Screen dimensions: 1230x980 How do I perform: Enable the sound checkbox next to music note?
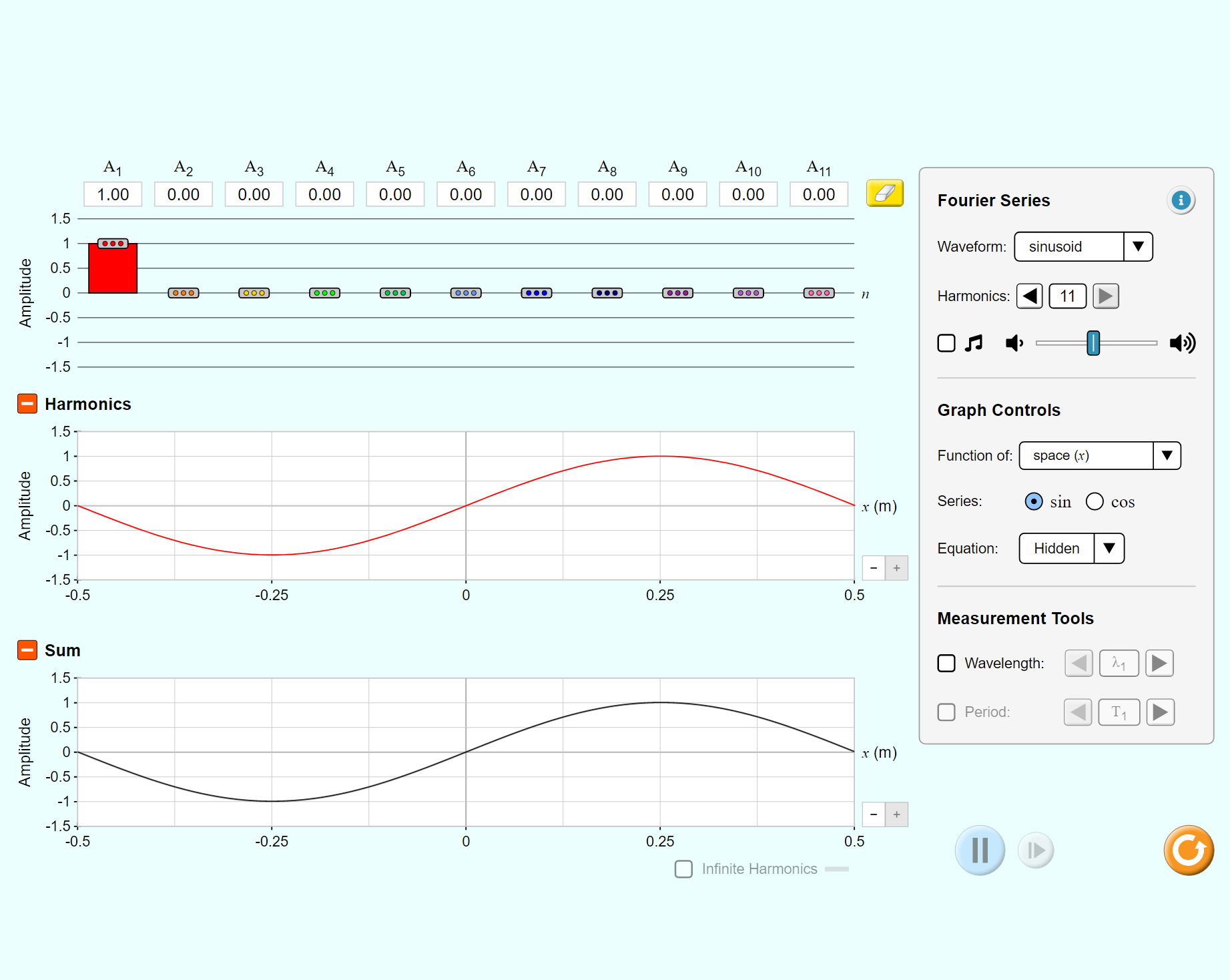pos(946,343)
